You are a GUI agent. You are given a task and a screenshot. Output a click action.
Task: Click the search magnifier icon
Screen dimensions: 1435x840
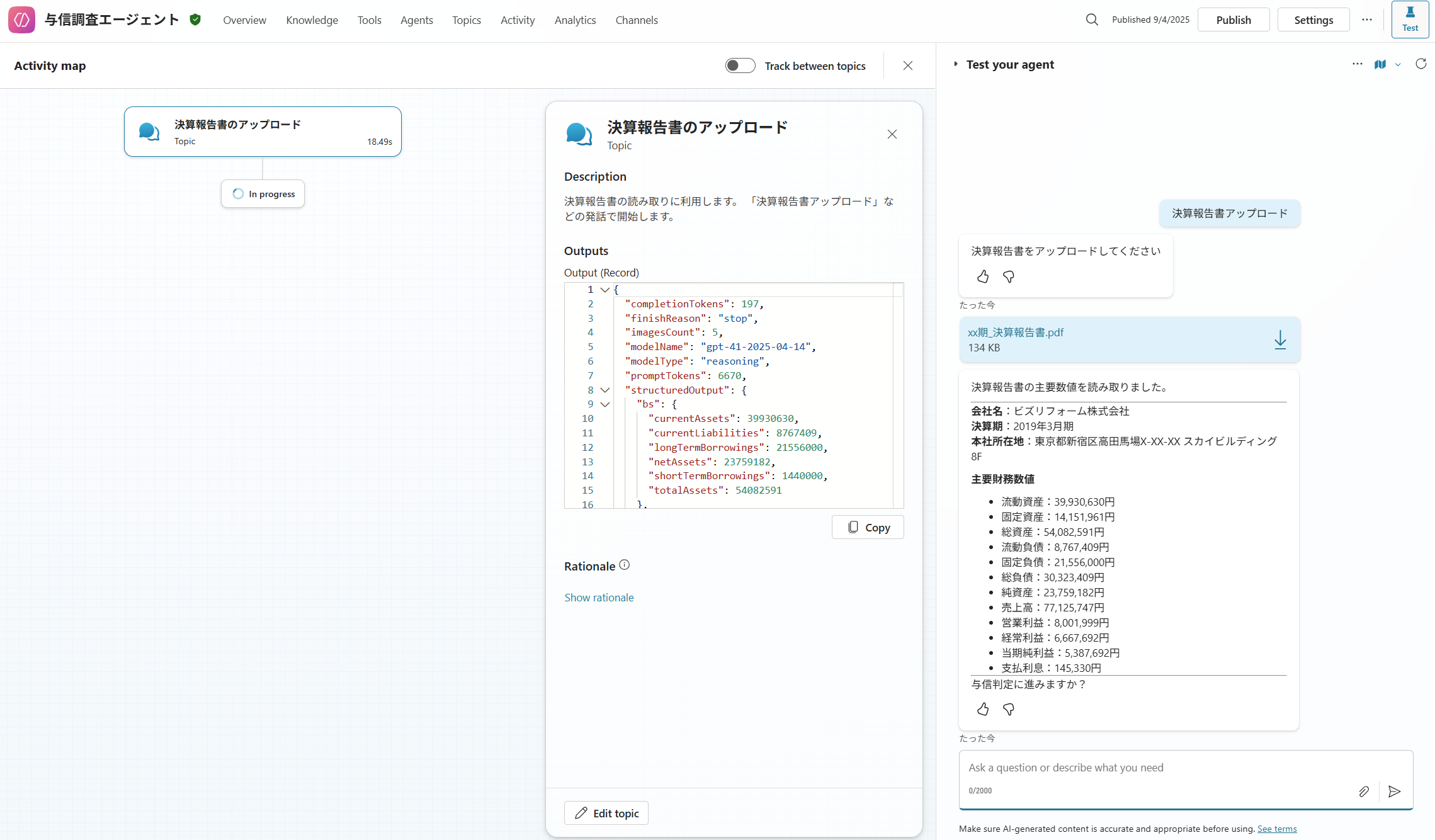[x=1092, y=20]
